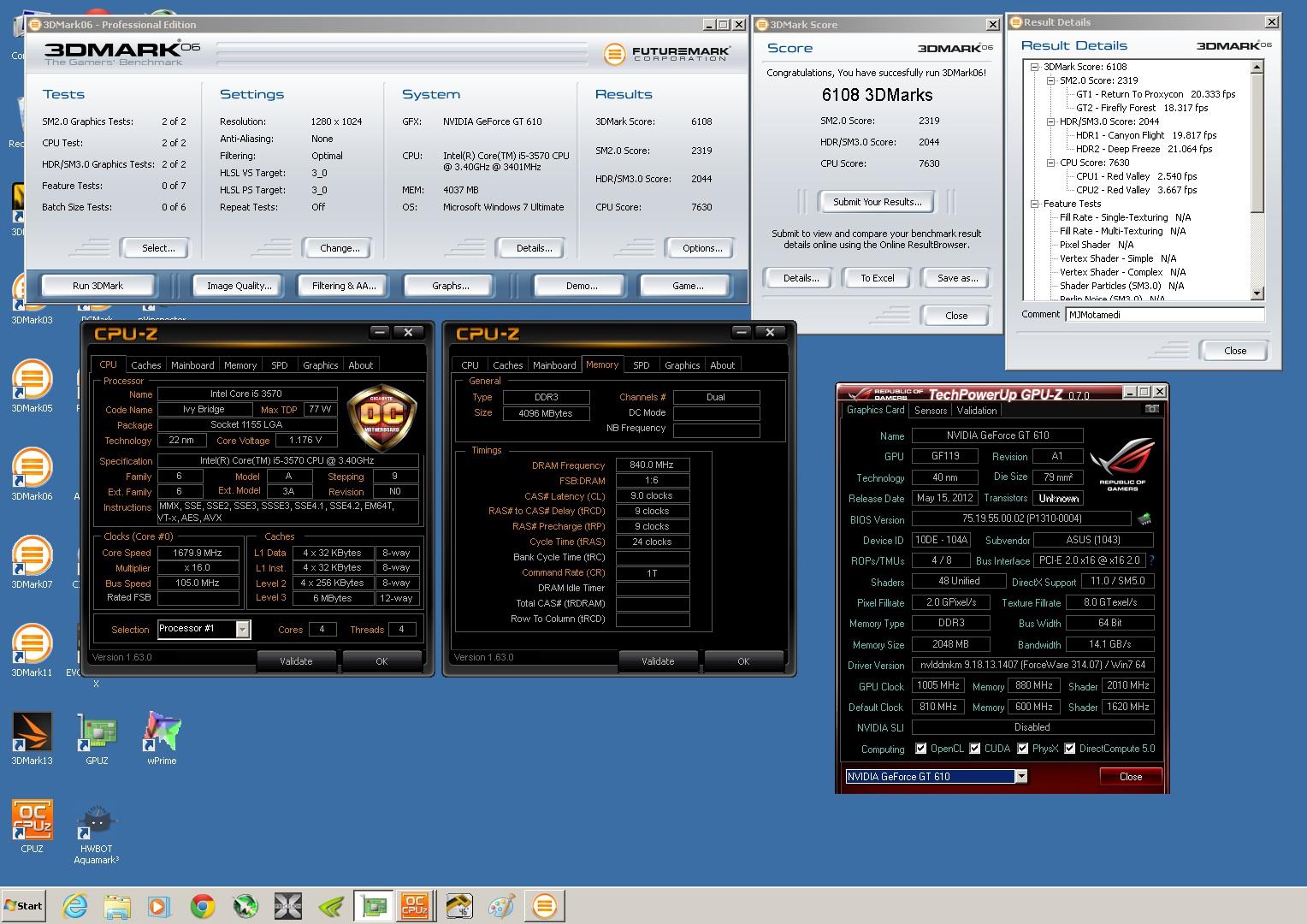1307x924 pixels.
Task: Click the Graphs... button
Action: [x=450, y=286]
